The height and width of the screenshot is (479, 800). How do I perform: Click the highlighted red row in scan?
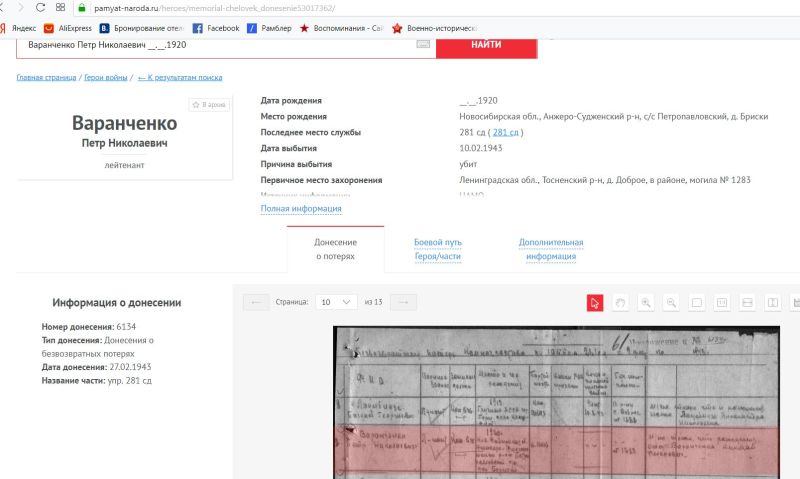(556, 451)
